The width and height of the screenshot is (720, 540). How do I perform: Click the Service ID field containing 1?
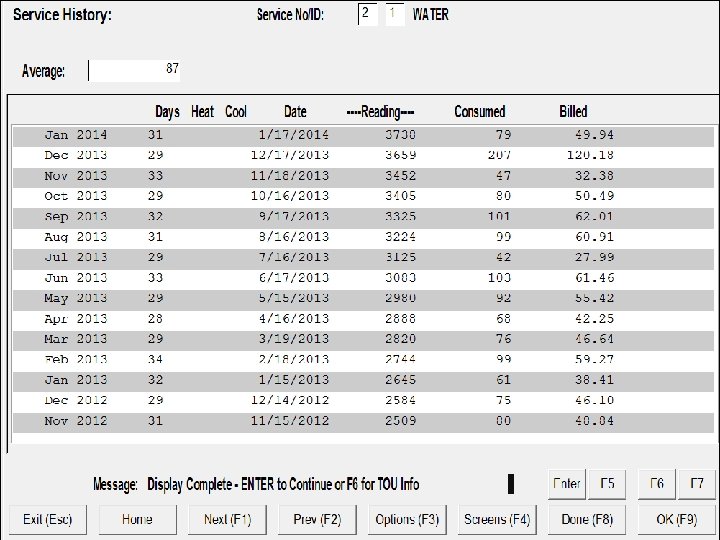coord(395,14)
